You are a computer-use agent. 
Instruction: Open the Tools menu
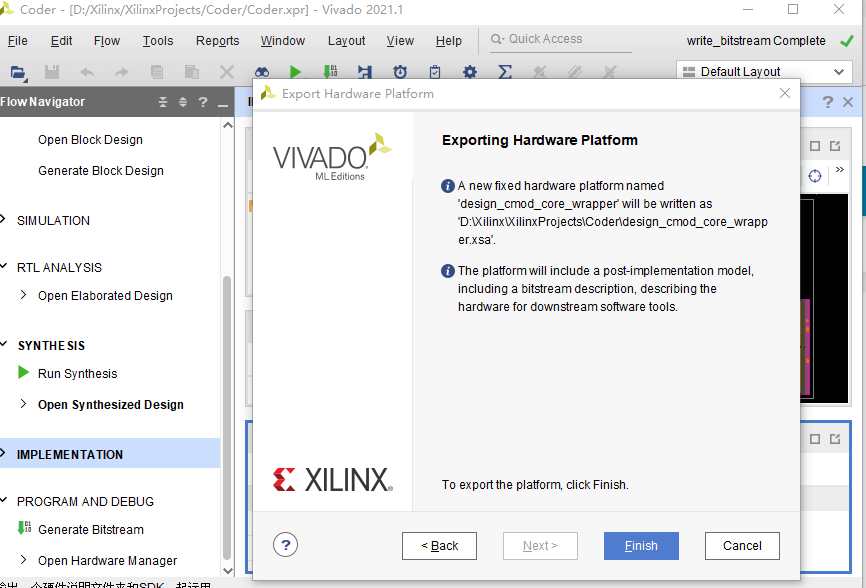tap(158, 41)
